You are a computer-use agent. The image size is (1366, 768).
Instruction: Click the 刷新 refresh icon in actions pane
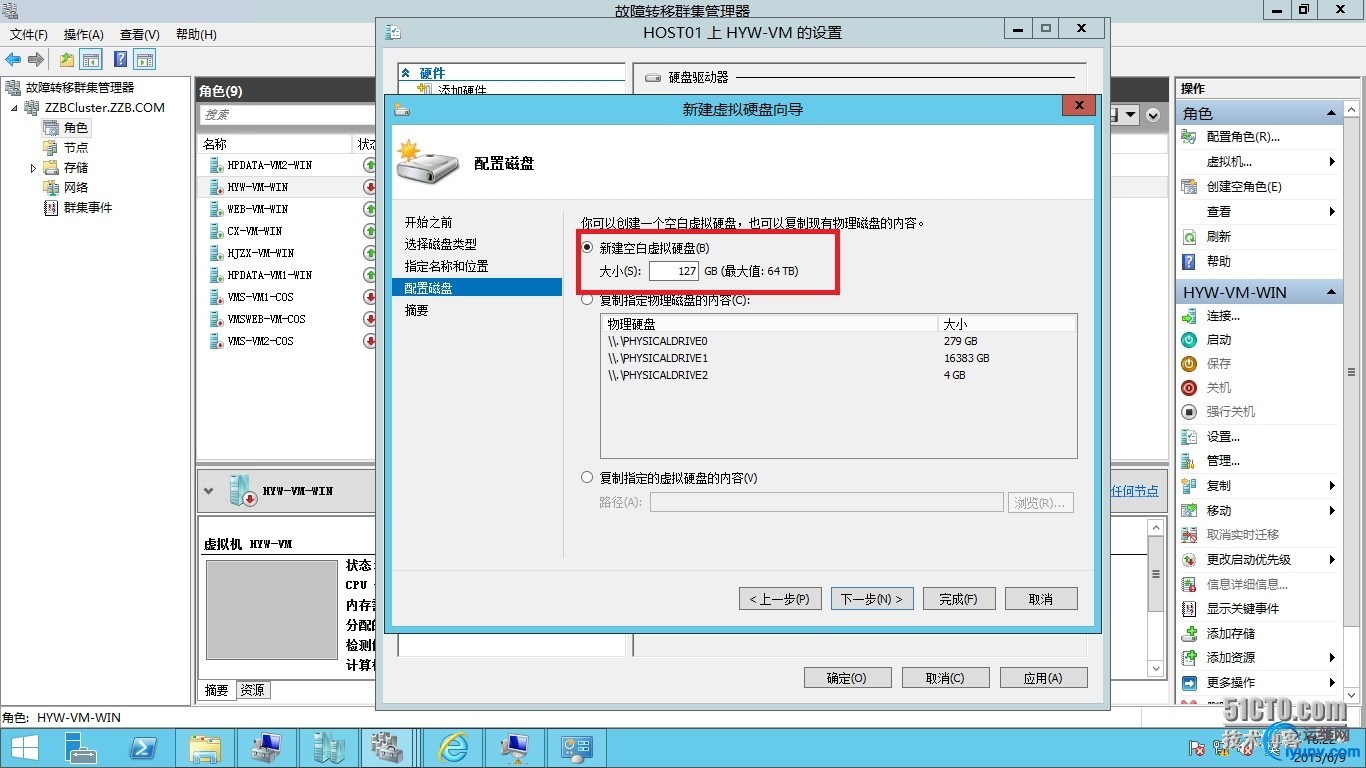pyautogui.click(x=1189, y=237)
